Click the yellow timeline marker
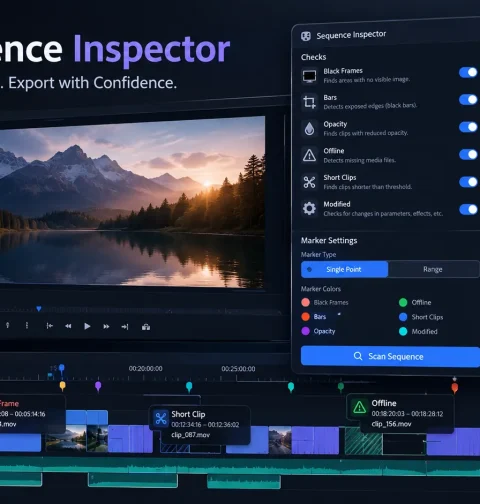 pos(62,386)
